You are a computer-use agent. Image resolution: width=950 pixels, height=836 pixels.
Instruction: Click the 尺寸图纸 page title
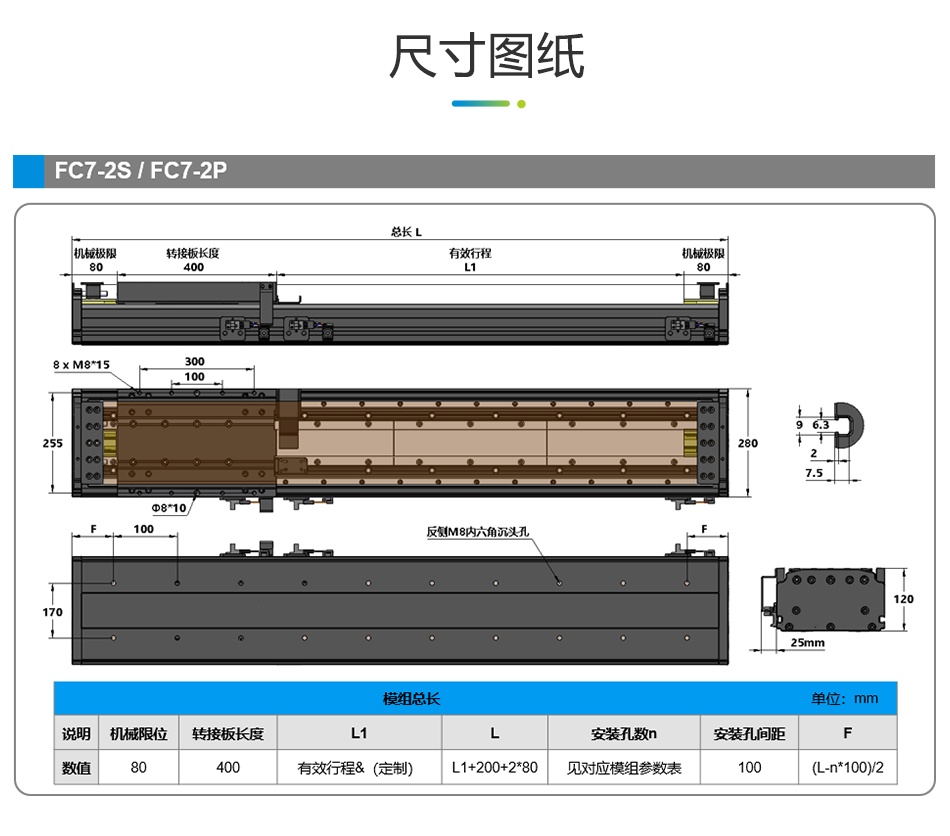[486, 57]
